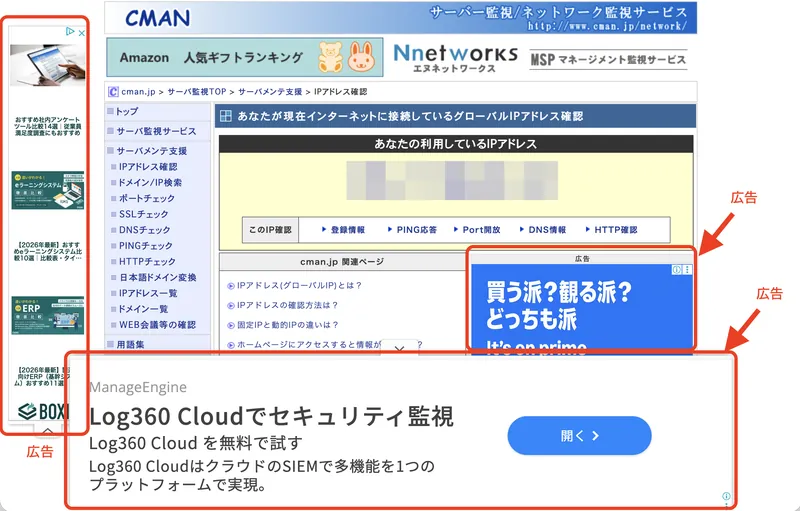Open ホームページにアクセスすると情報が link

[309, 345]
